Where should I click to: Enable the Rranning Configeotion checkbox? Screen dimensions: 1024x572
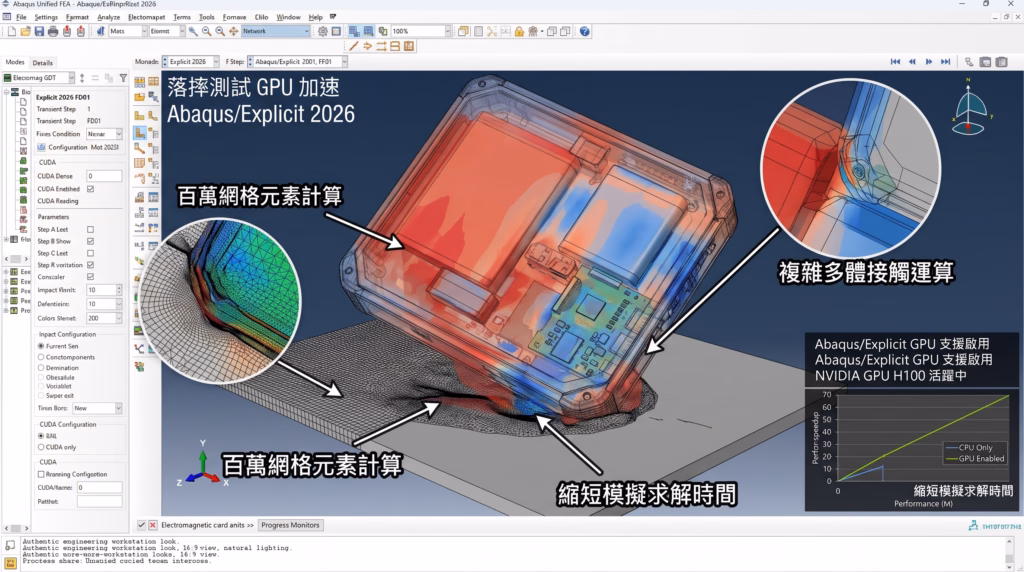click(x=41, y=474)
